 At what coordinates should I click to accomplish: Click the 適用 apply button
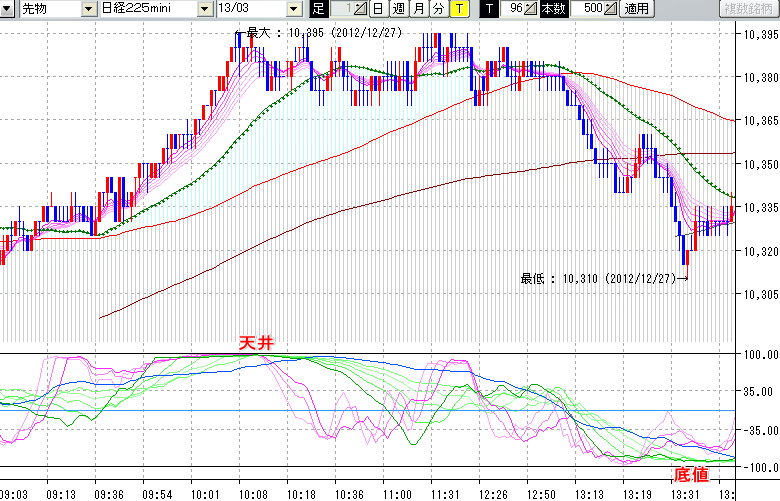pyautogui.click(x=636, y=9)
